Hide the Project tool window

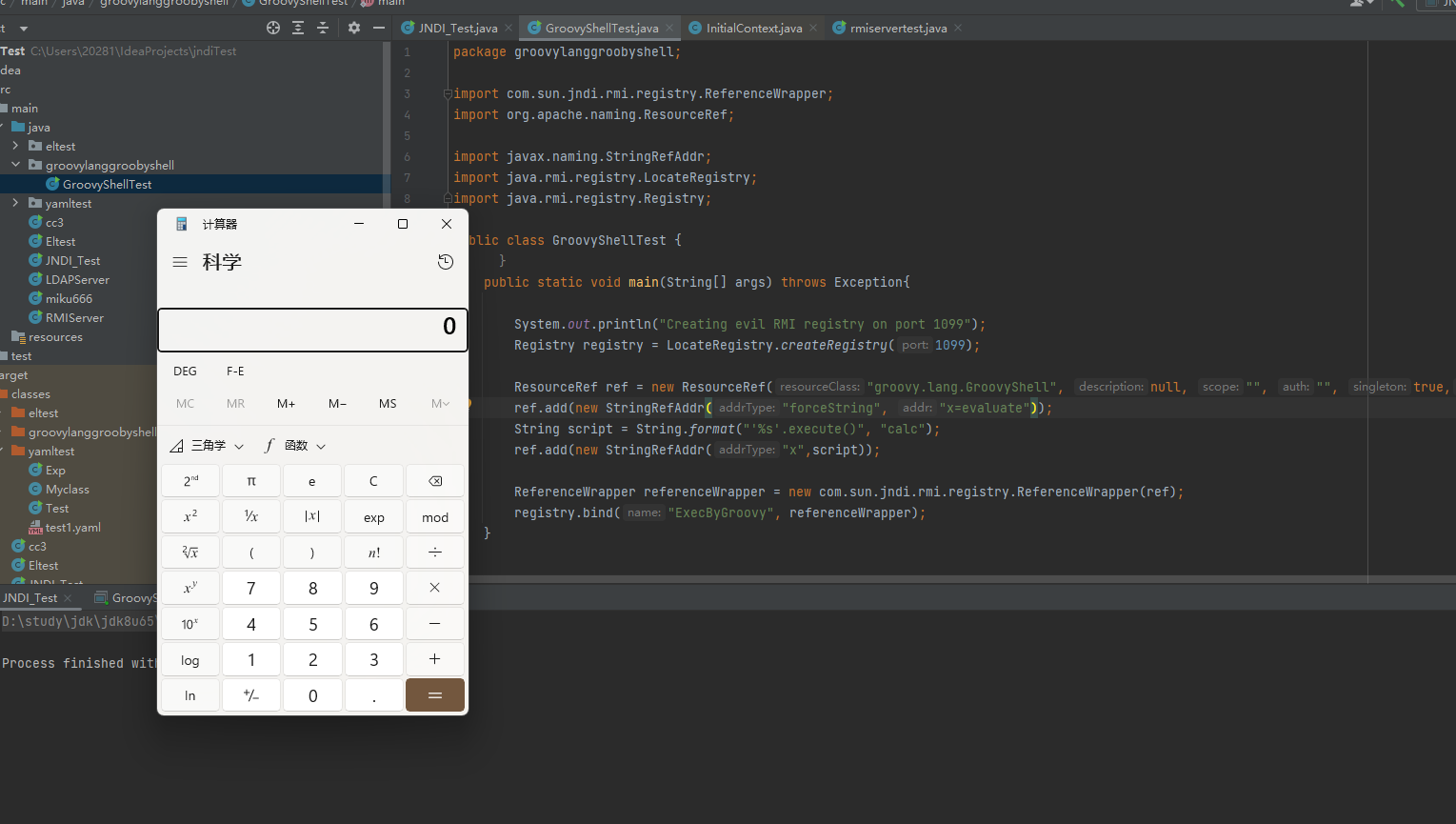(x=379, y=28)
